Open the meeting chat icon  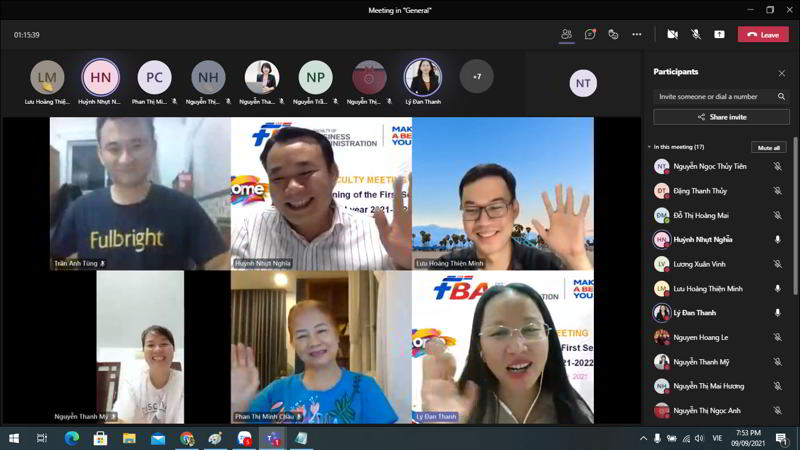590,34
